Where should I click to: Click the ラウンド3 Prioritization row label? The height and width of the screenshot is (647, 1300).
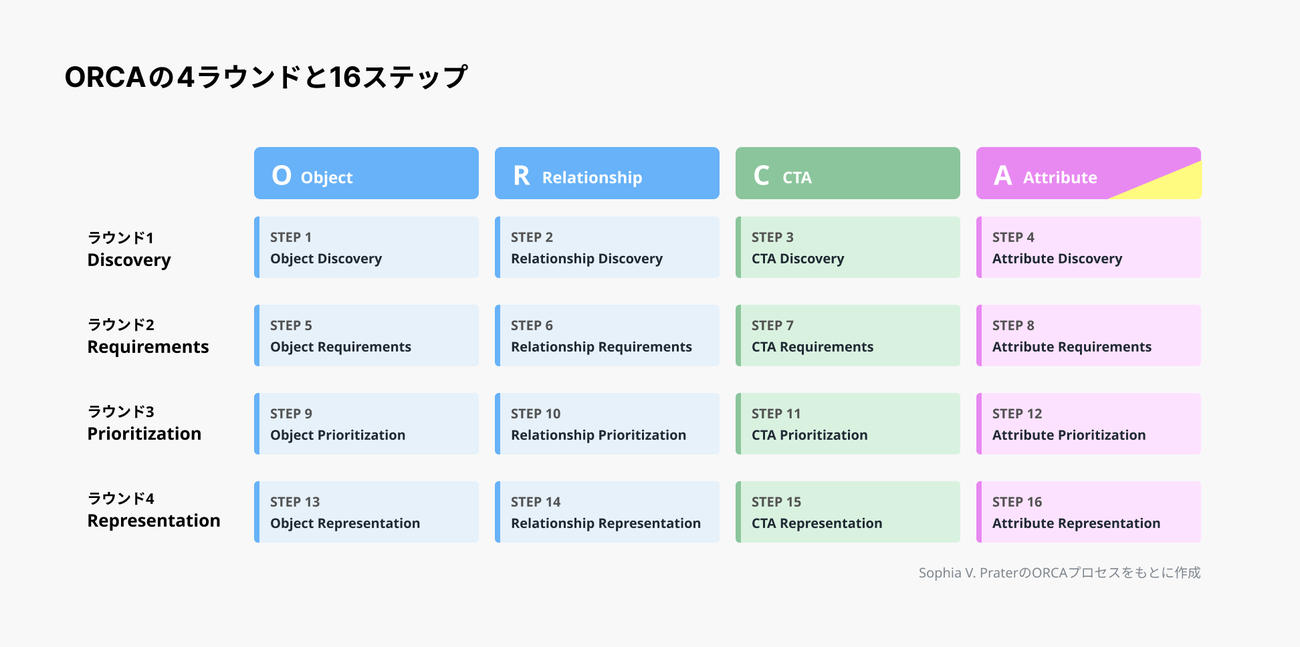click(x=144, y=423)
